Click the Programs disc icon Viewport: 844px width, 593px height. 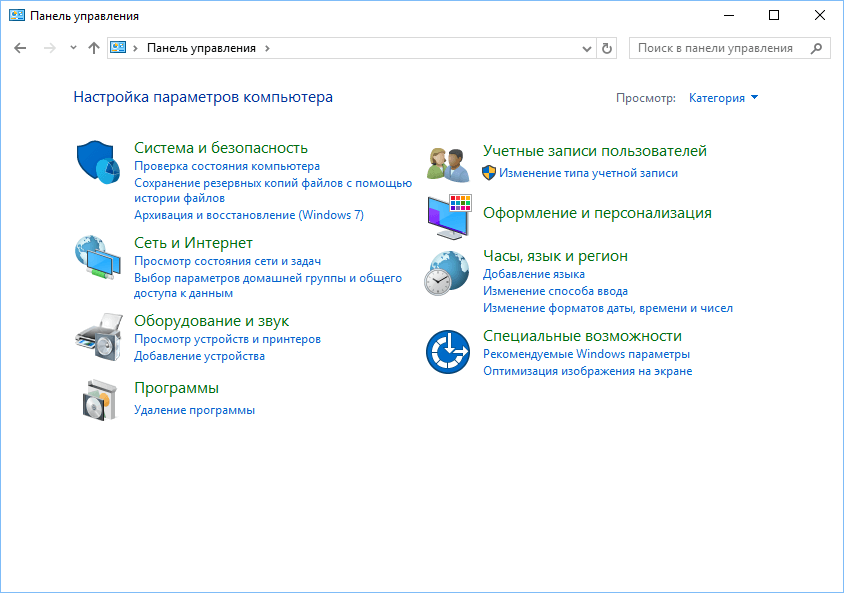tap(98, 399)
